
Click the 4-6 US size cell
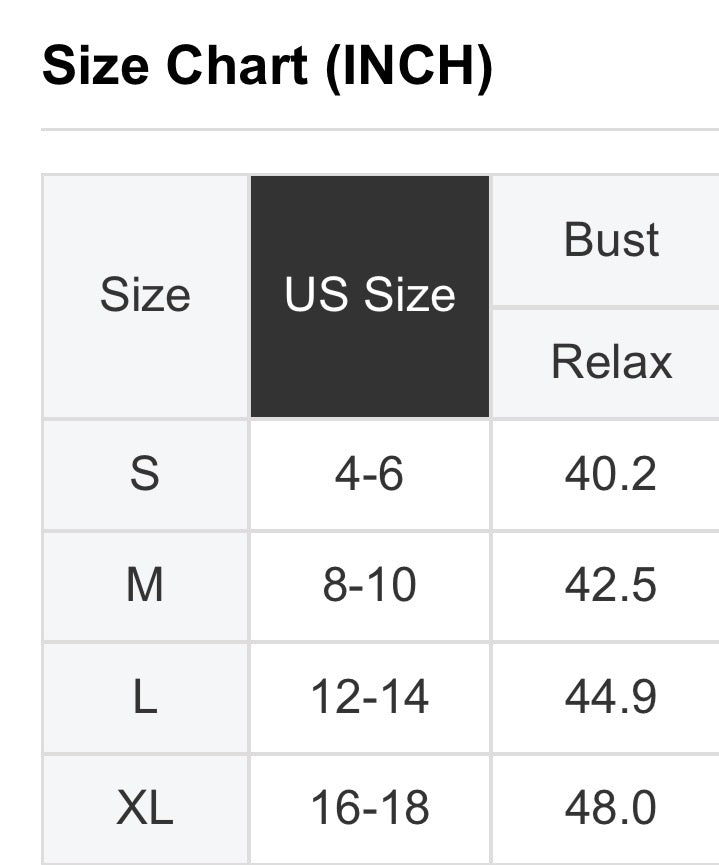(369, 474)
